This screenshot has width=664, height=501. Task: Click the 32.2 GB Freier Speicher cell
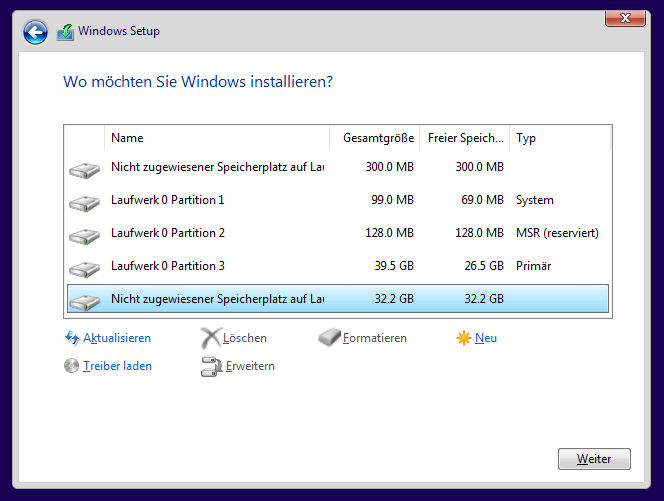484,299
